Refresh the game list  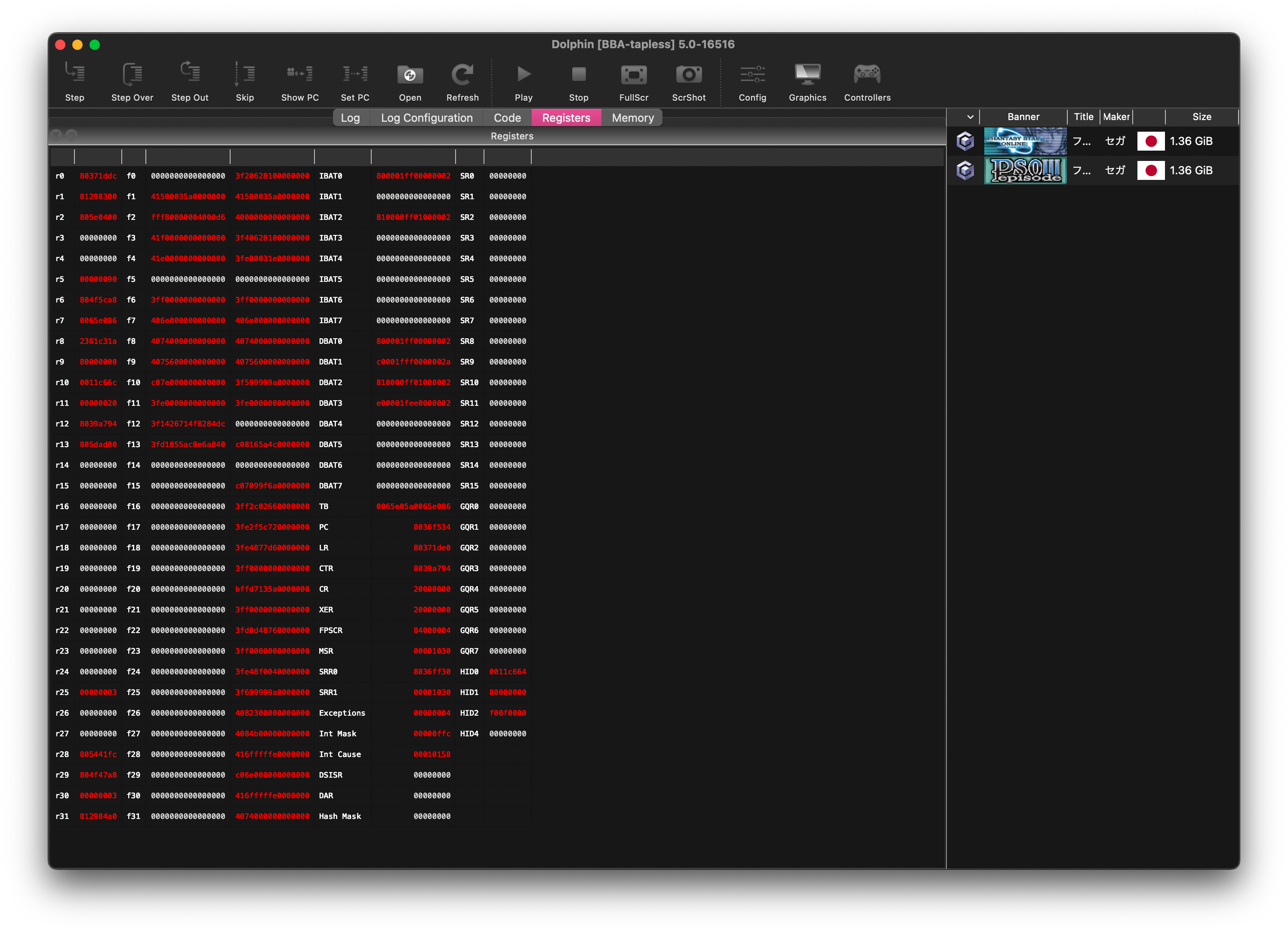click(x=462, y=74)
